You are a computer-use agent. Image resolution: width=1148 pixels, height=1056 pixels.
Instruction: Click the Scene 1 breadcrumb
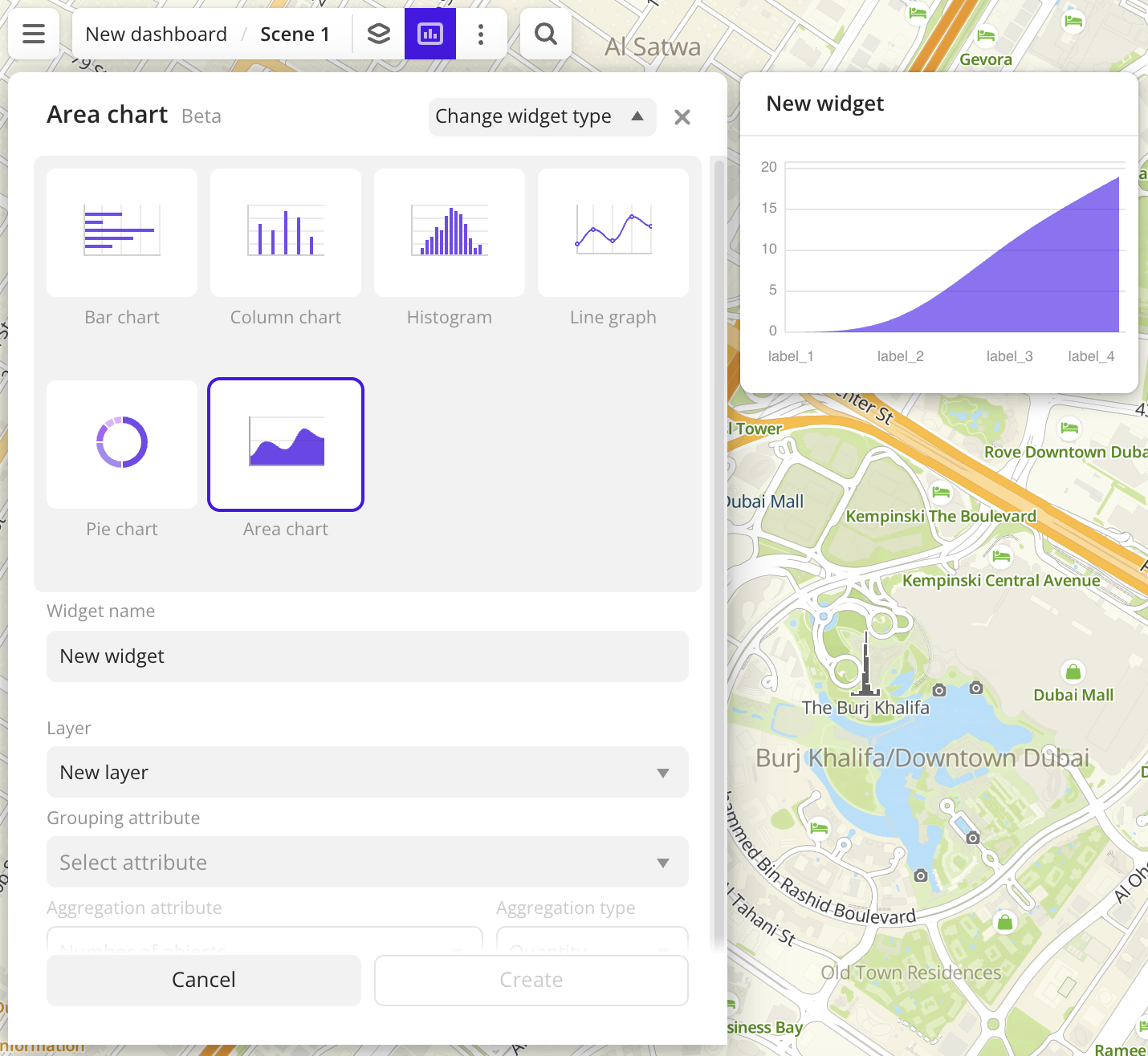(x=295, y=34)
